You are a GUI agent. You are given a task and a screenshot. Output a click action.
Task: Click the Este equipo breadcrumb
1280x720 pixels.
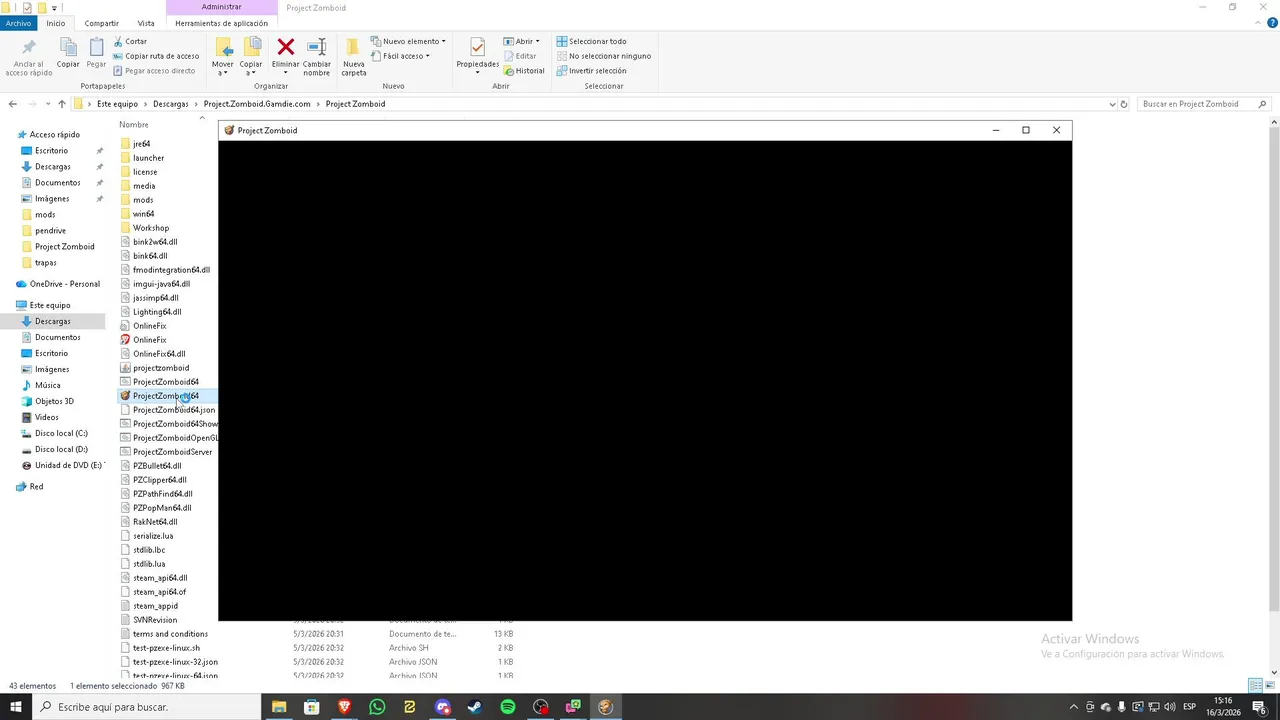(x=117, y=104)
